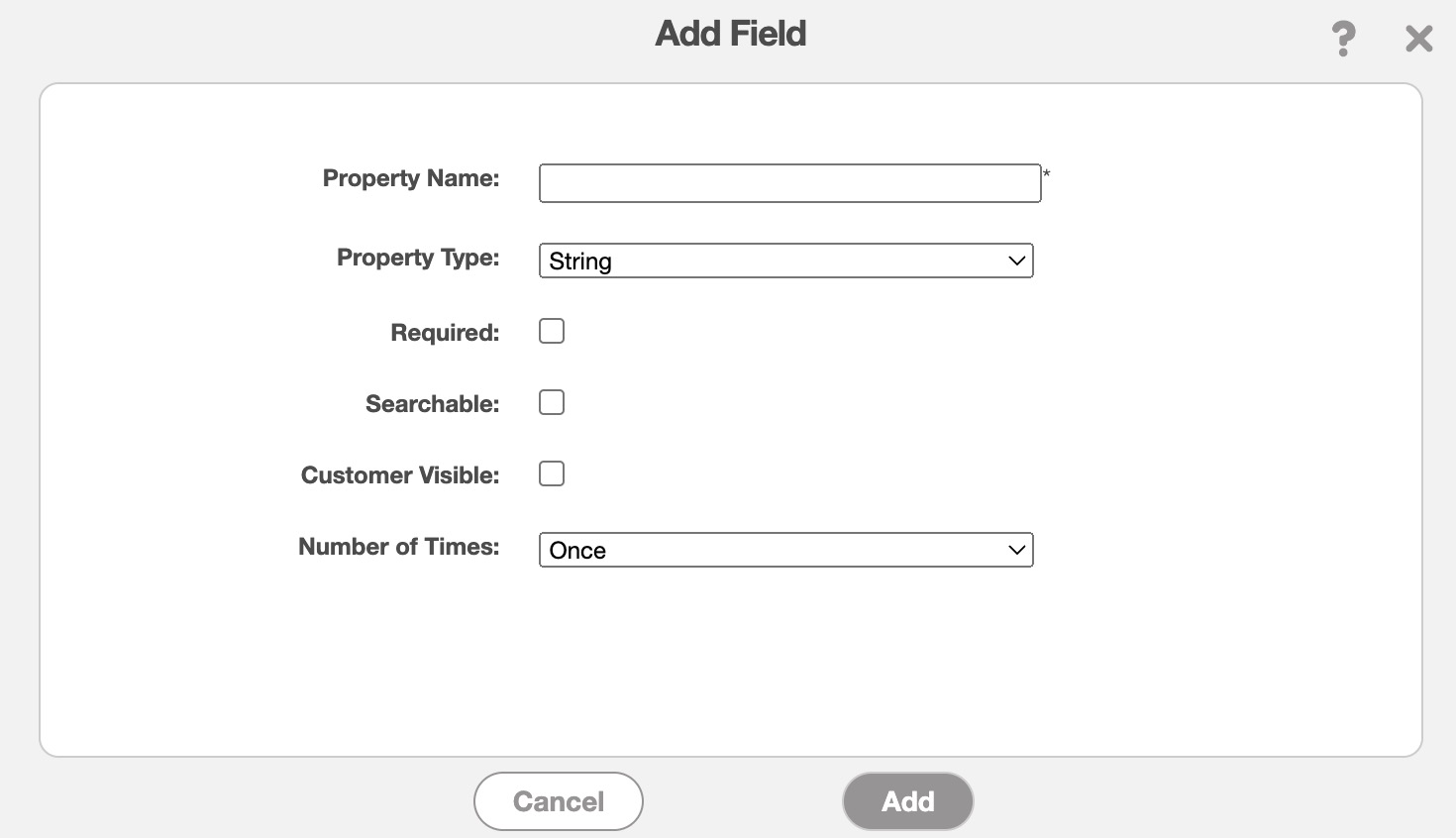Open the Property Type dropdown showing String
Screen dimensions: 1456x838
773,261
